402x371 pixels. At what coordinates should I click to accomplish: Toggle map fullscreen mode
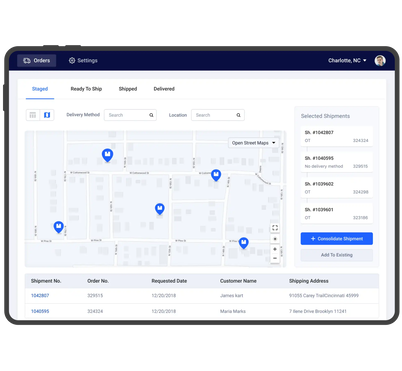pos(275,228)
